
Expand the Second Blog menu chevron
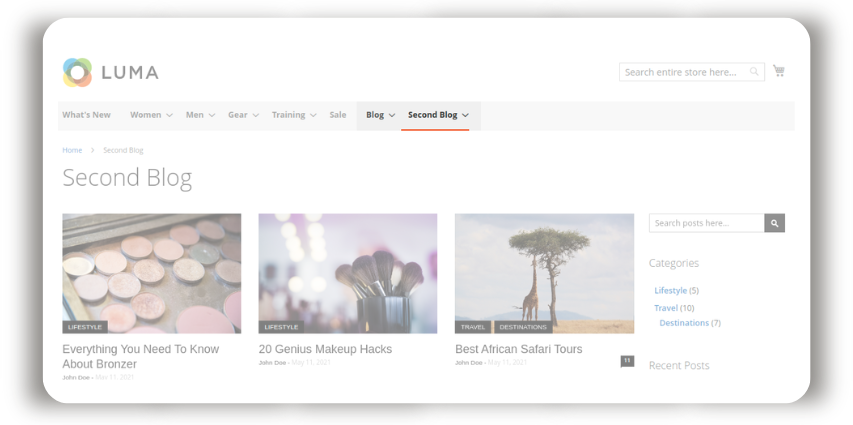click(x=466, y=115)
